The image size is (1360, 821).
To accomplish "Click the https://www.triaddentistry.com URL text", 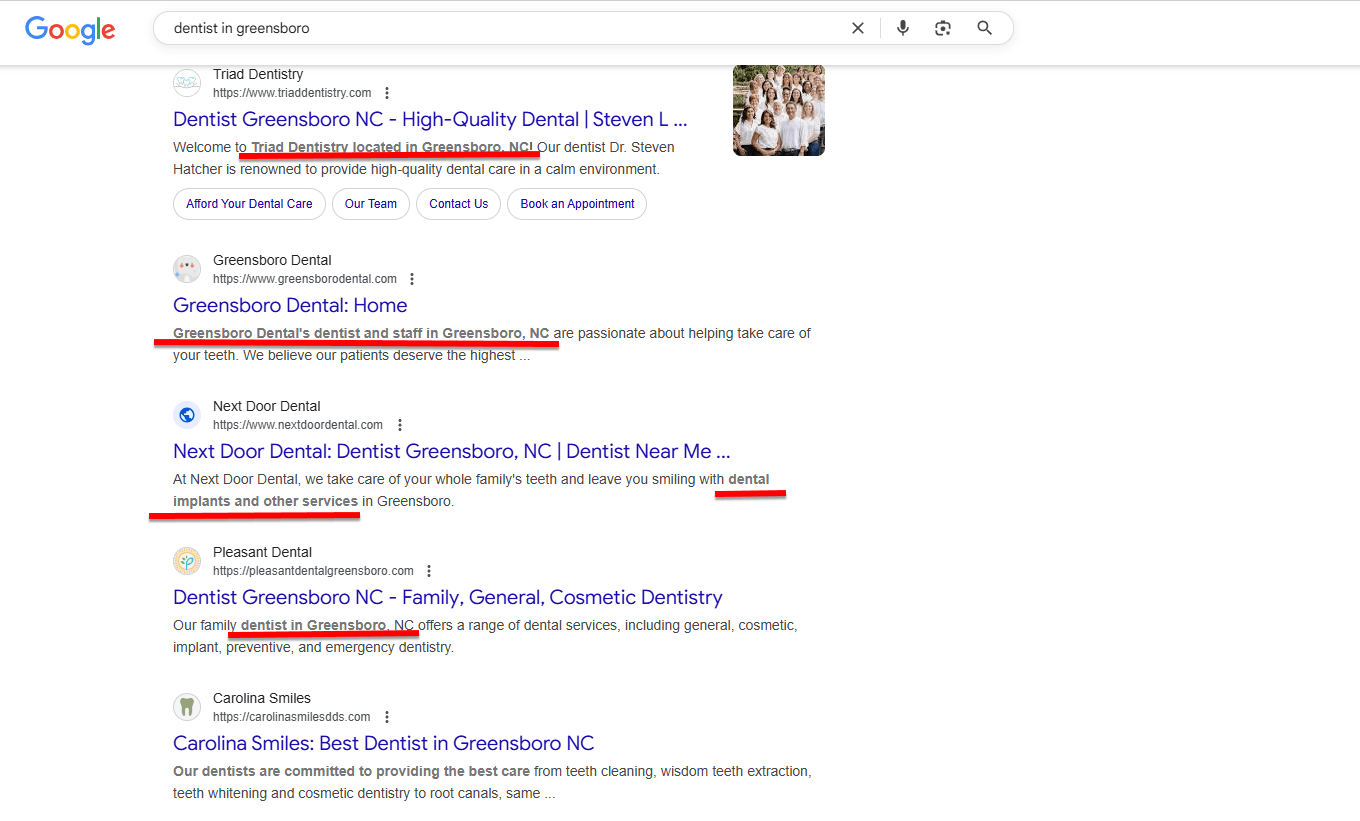I will pyautogui.click(x=292, y=93).
